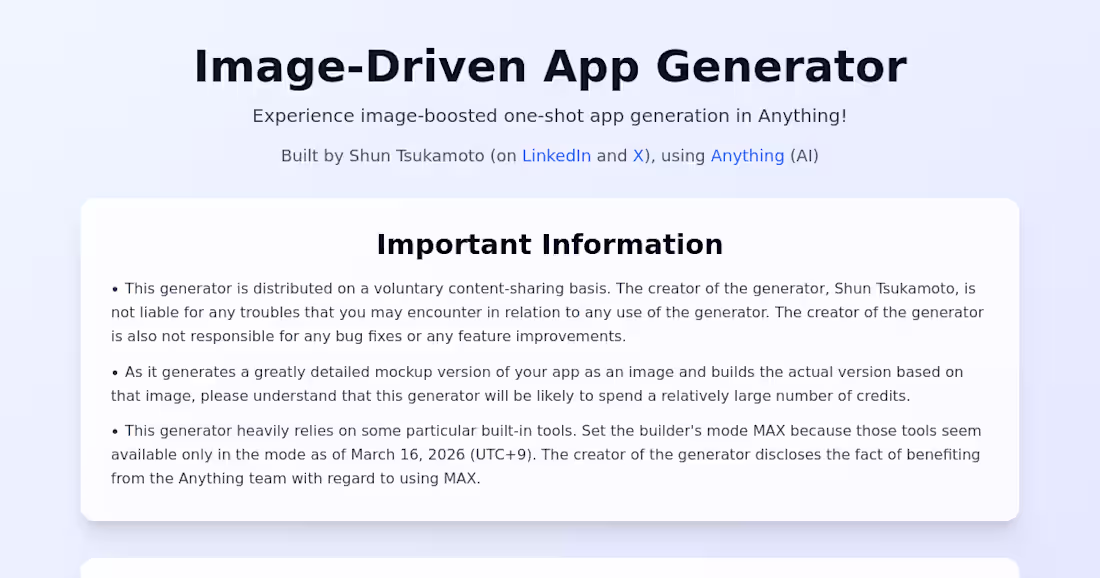Open the X profile link

[x=638, y=156]
